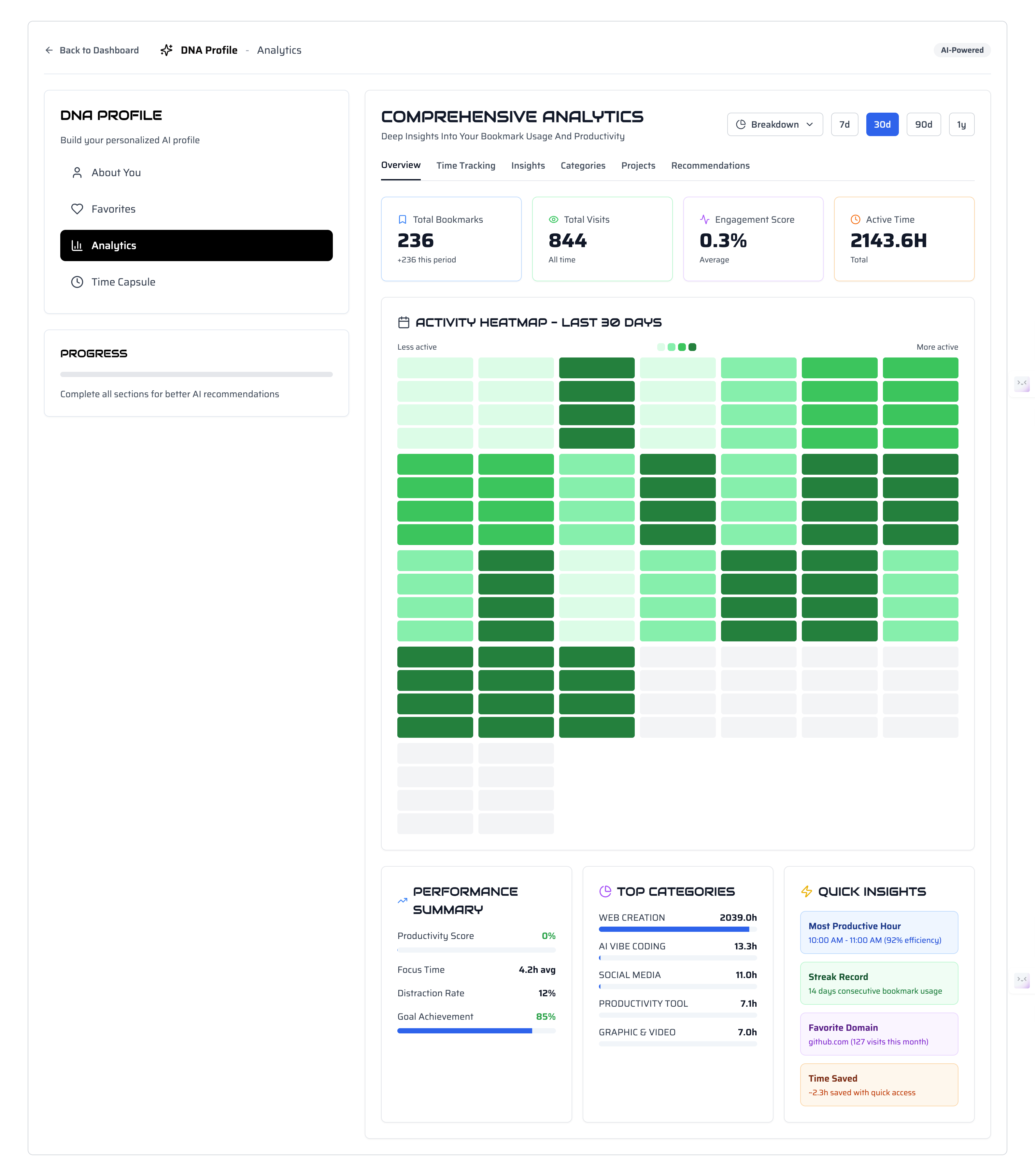Open Time Capsule via the clock icon
Image resolution: width=1035 pixels, height=1176 pixels.
click(x=78, y=282)
